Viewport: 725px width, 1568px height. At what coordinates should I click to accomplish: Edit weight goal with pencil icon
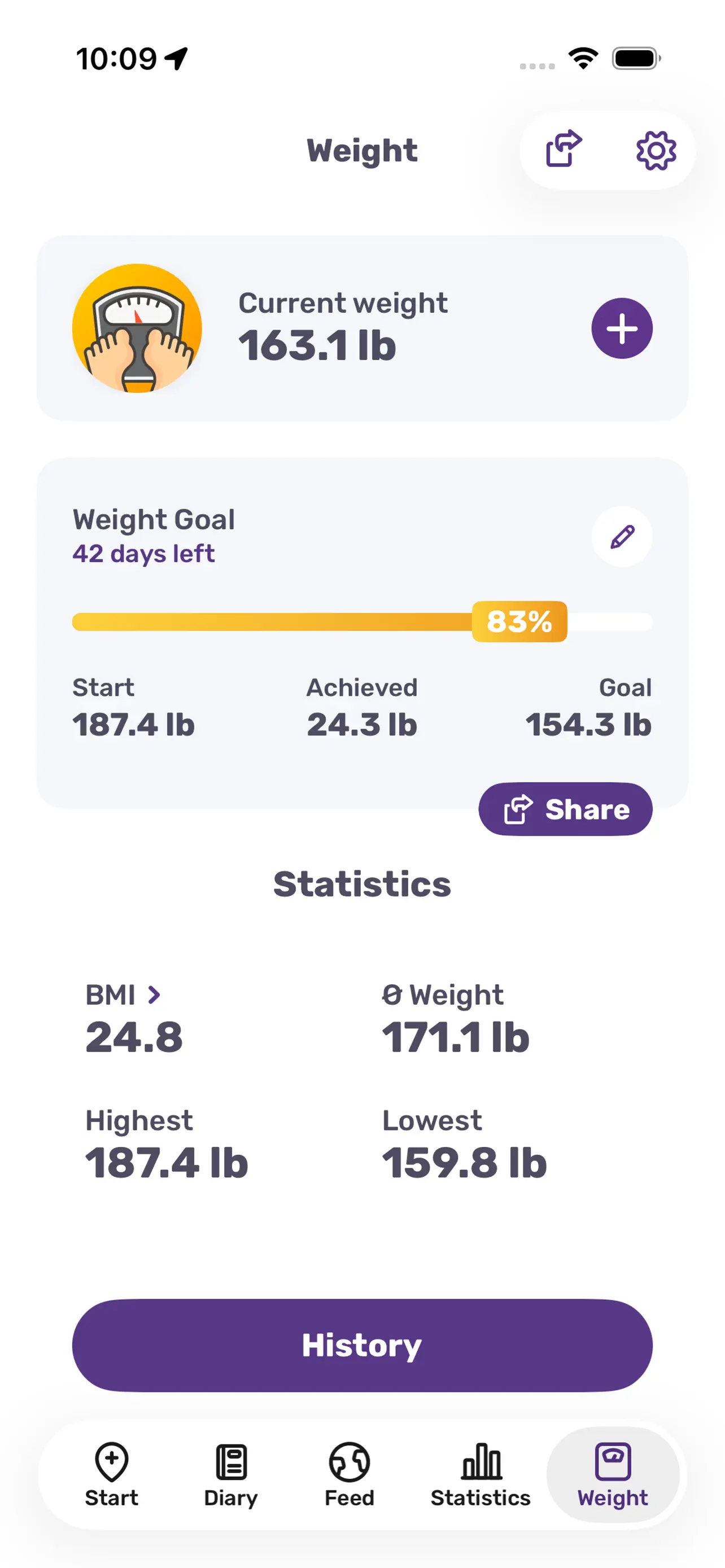coord(622,536)
